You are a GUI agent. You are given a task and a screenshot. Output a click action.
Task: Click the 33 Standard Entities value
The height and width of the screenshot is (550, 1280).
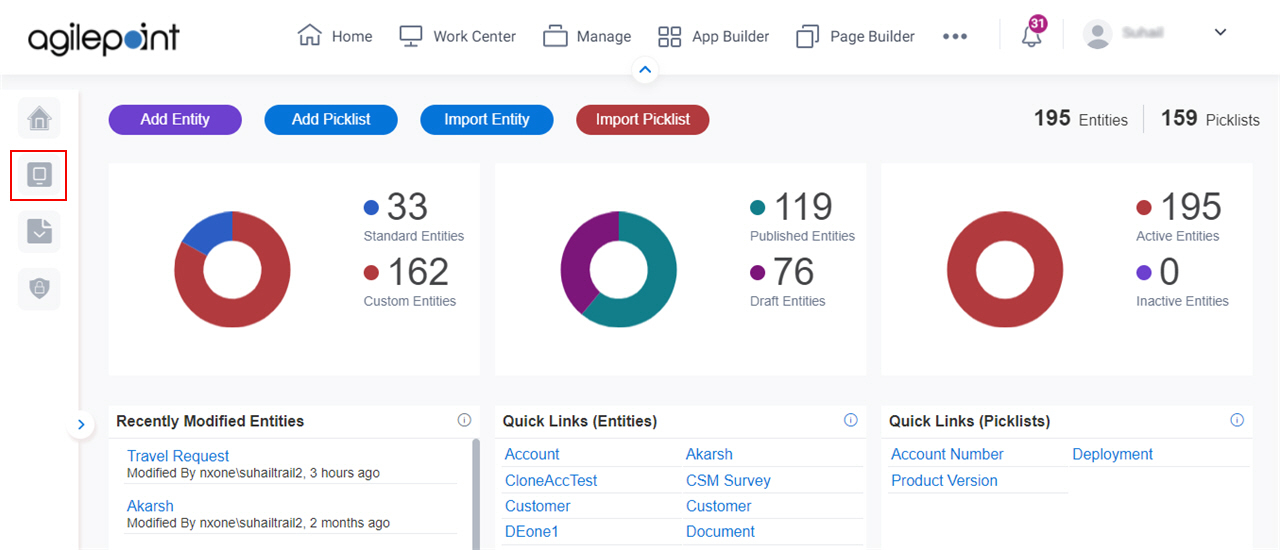[x=407, y=207]
